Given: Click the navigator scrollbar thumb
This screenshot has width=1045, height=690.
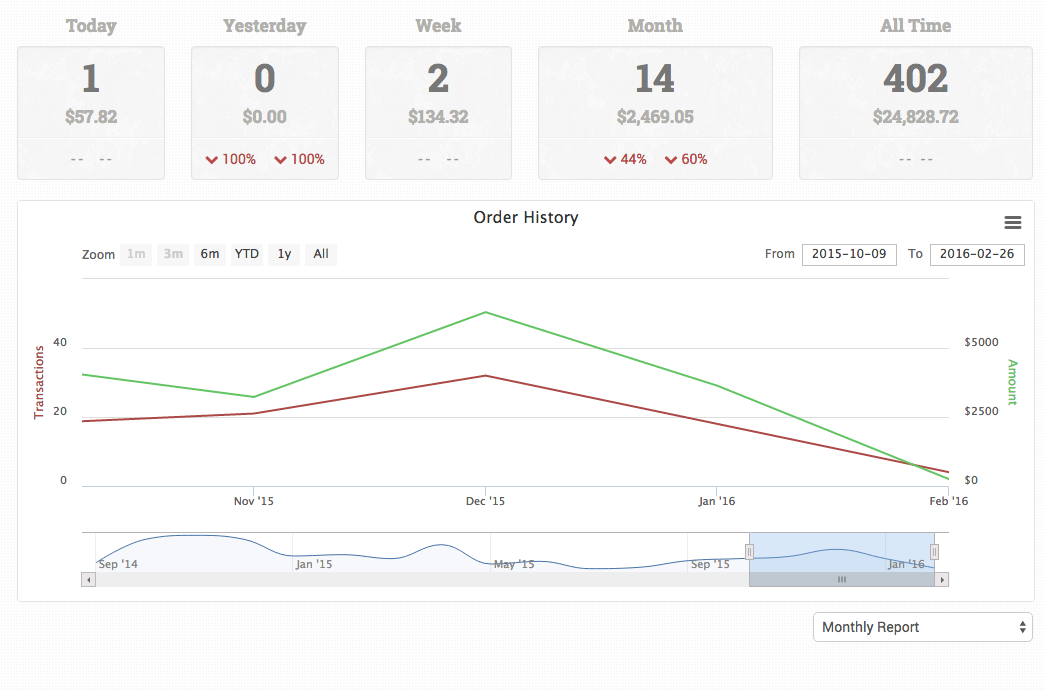Looking at the screenshot, I should [x=841, y=578].
